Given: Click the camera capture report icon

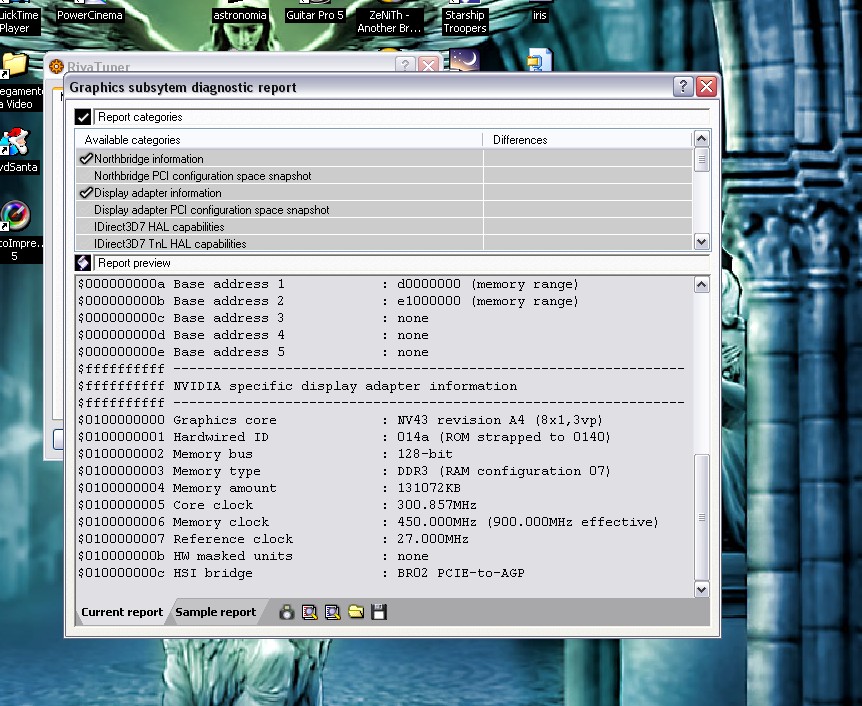Looking at the screenshot, I should [x=286, y=612].
